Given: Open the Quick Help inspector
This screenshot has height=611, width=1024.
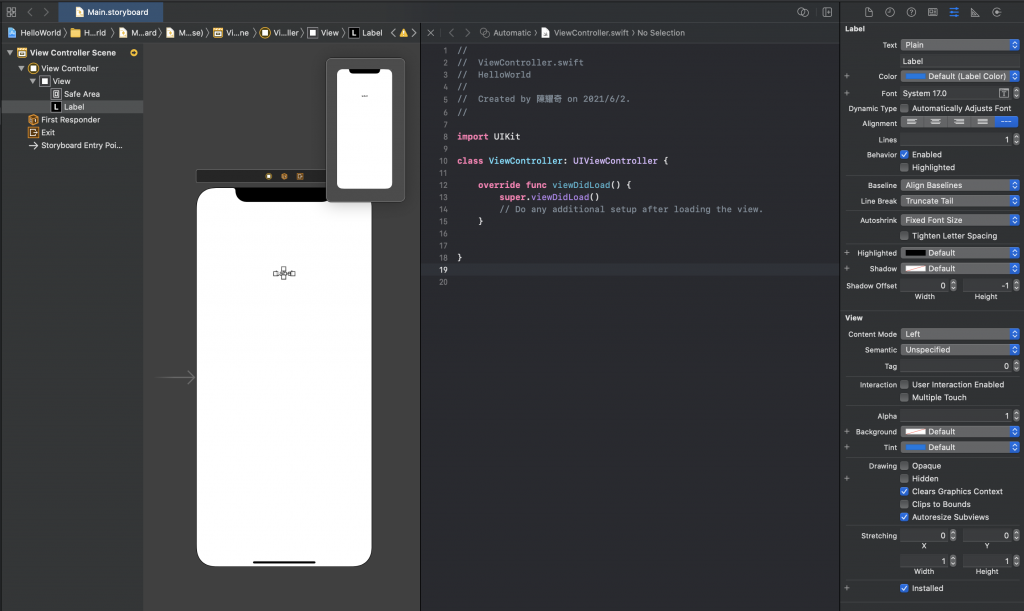Looking at the screenshot, I should 911,12.
